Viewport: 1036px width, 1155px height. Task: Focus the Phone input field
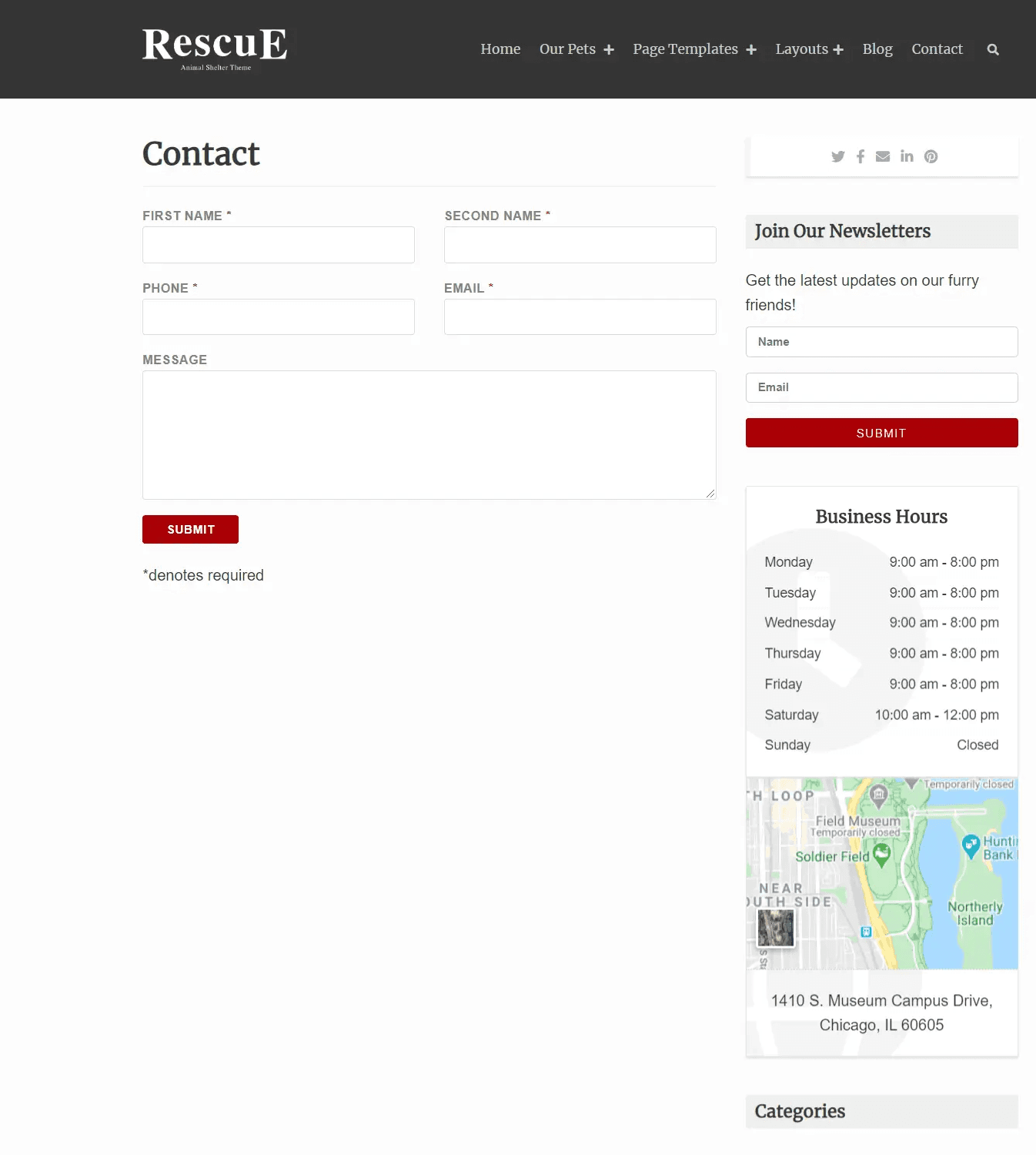tap(279, 317)
